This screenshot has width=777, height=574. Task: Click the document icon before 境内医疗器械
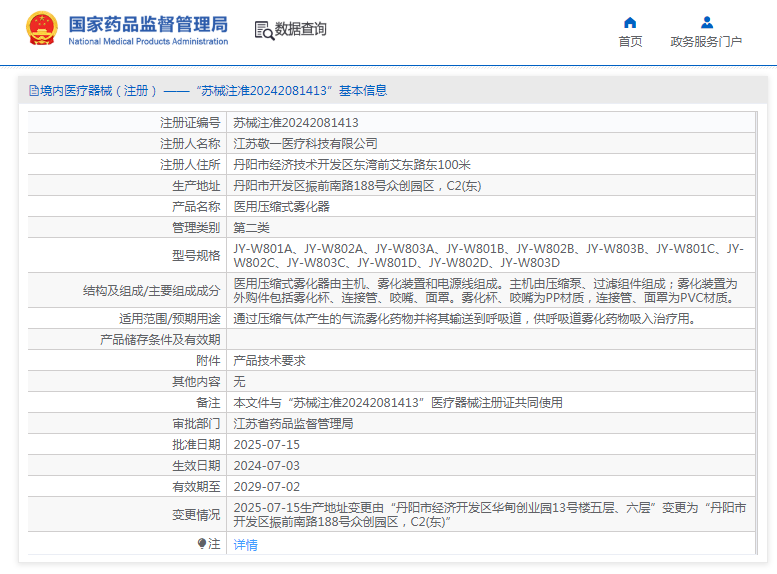(34, 91)
